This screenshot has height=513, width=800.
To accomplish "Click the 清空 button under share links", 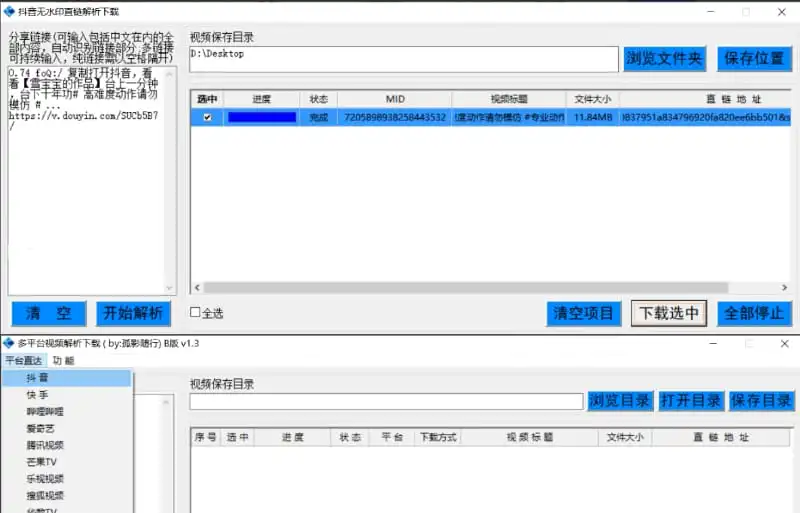I will point(49,313).
